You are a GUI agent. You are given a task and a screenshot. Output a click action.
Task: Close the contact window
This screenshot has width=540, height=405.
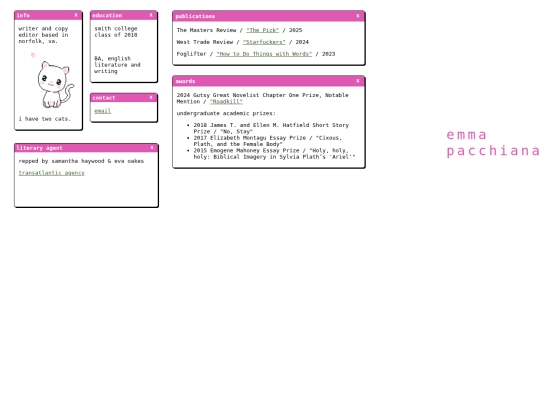151,97
